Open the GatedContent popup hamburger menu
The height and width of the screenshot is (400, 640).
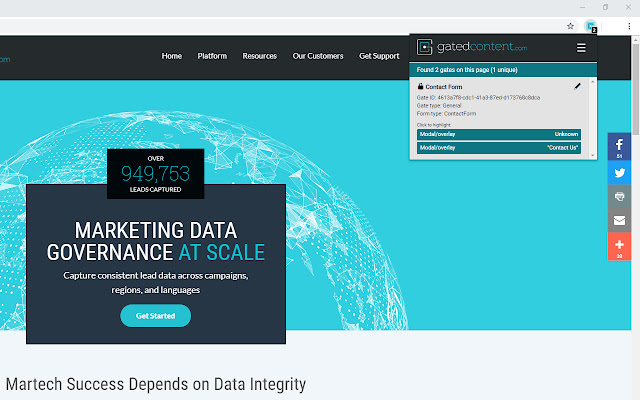coord(582,47)
